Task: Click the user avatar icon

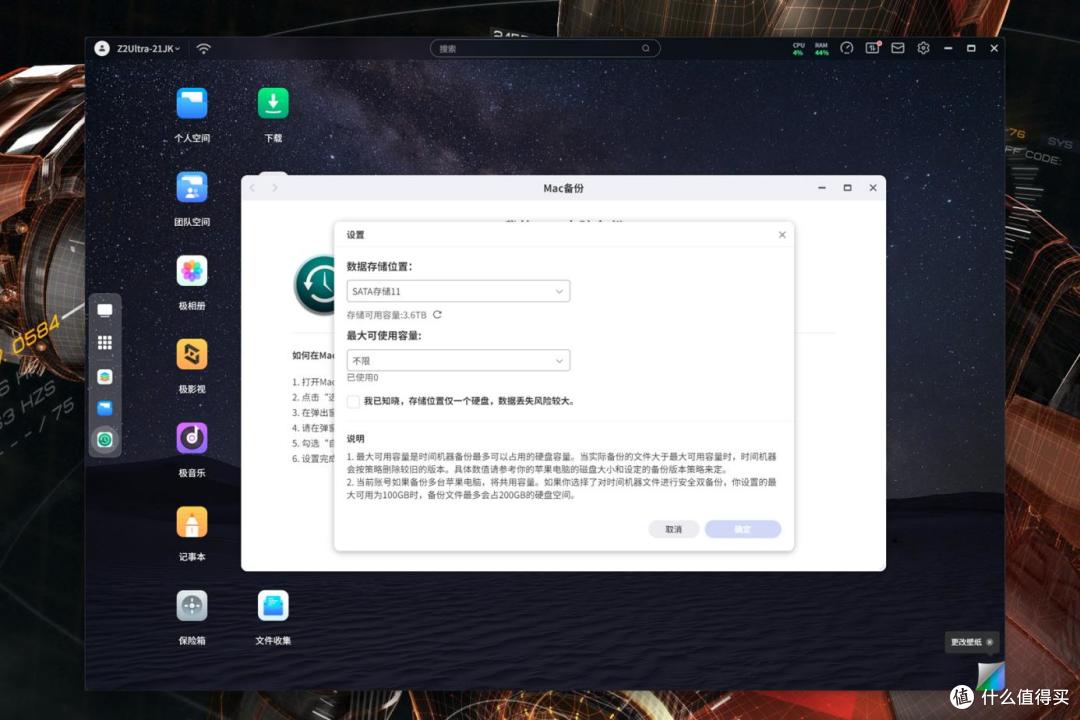Action: 102,48
